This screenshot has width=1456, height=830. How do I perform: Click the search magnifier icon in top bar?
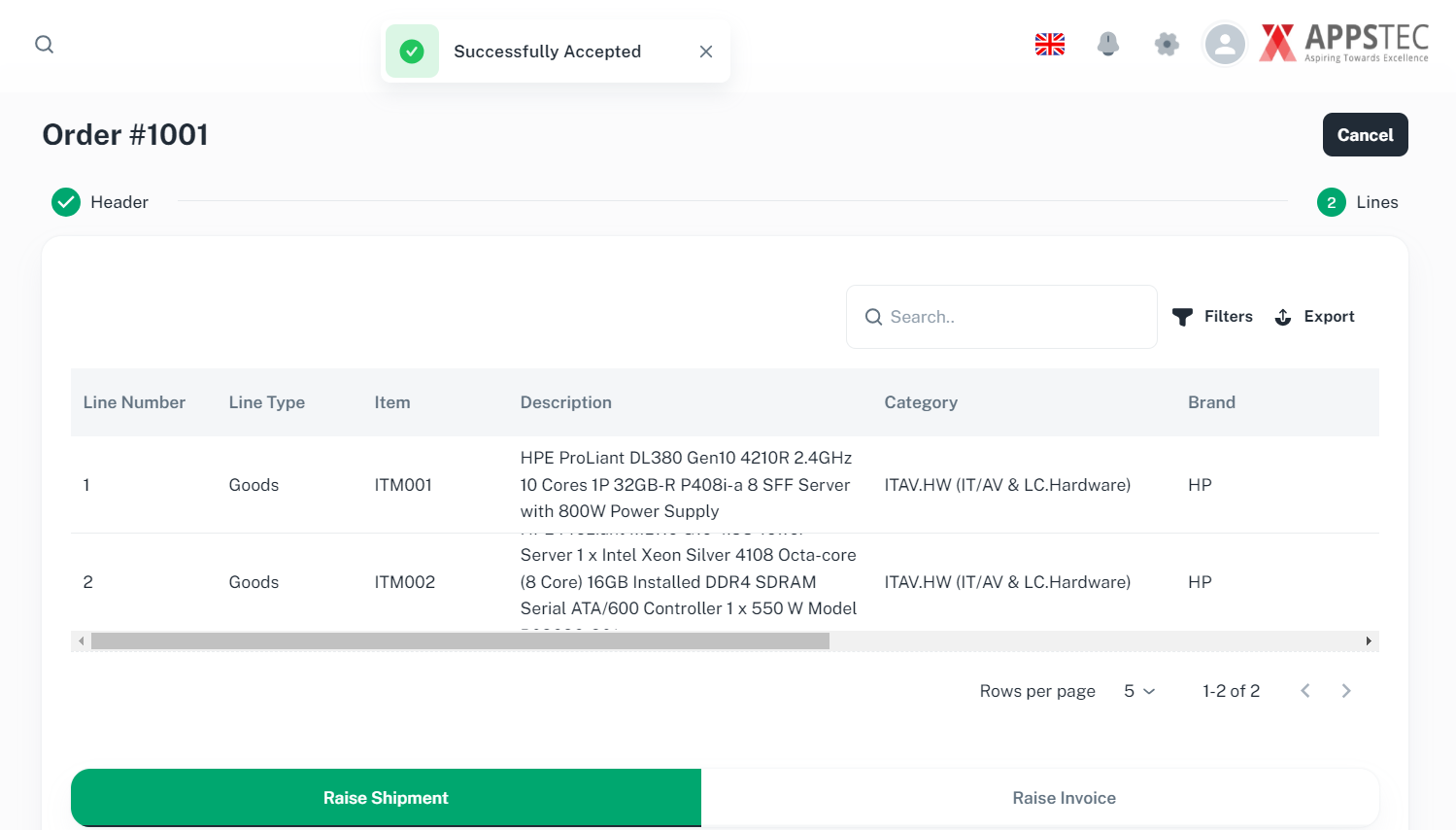pyautogui.click(x=45, y=45)
